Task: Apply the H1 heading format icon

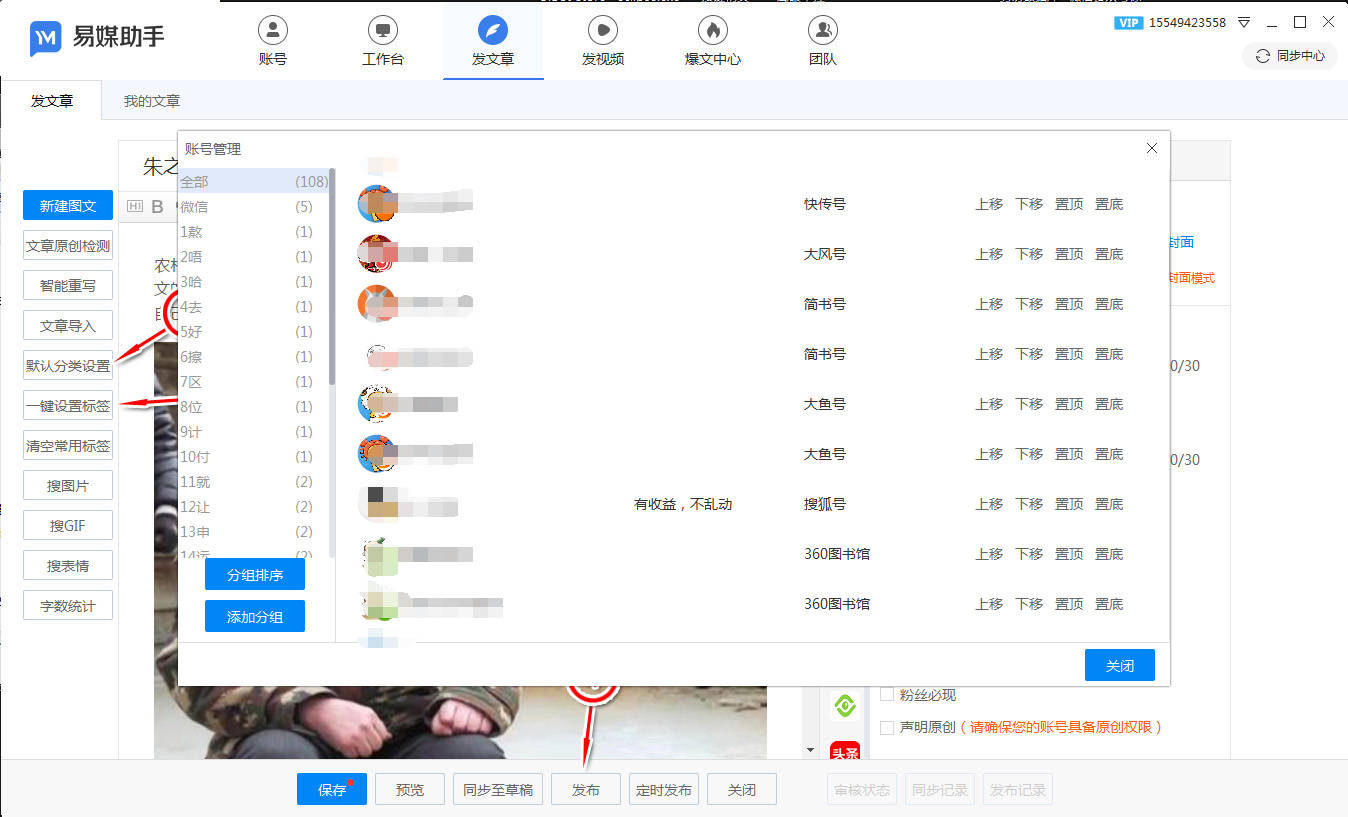Action: pos(135,207)
